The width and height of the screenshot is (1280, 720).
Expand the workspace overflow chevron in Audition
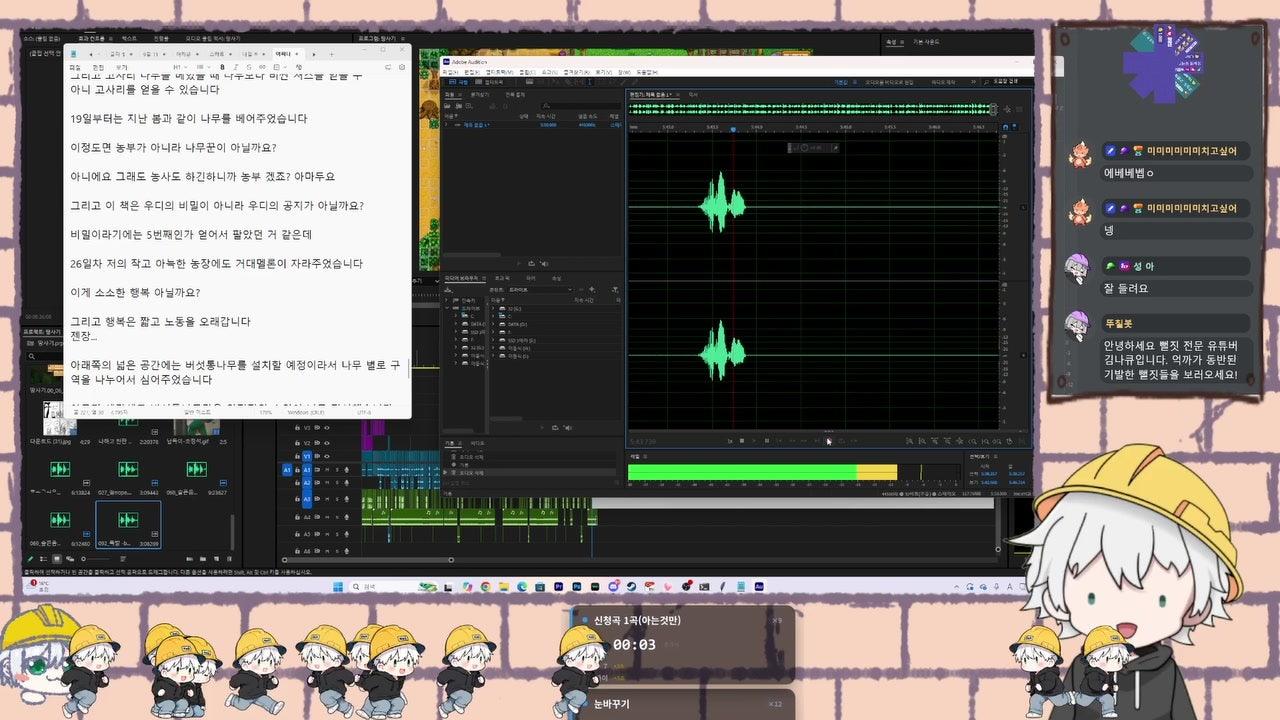tap(973, 82)
